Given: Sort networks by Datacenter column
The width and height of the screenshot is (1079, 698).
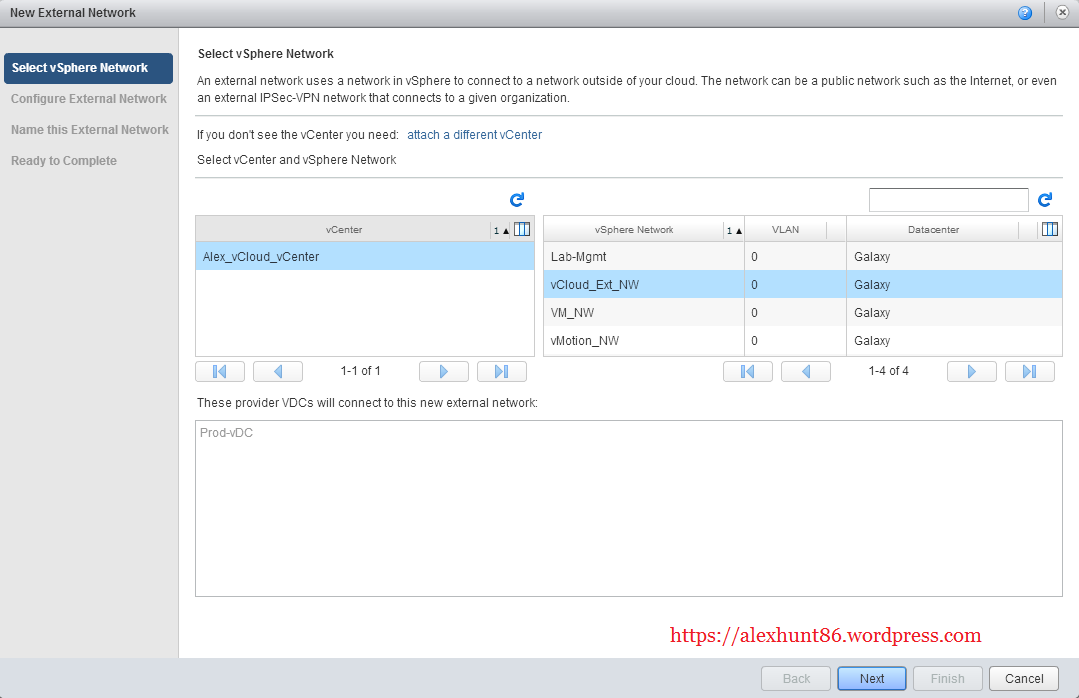Looking at the screenshot, I should (x=932, y=230).
